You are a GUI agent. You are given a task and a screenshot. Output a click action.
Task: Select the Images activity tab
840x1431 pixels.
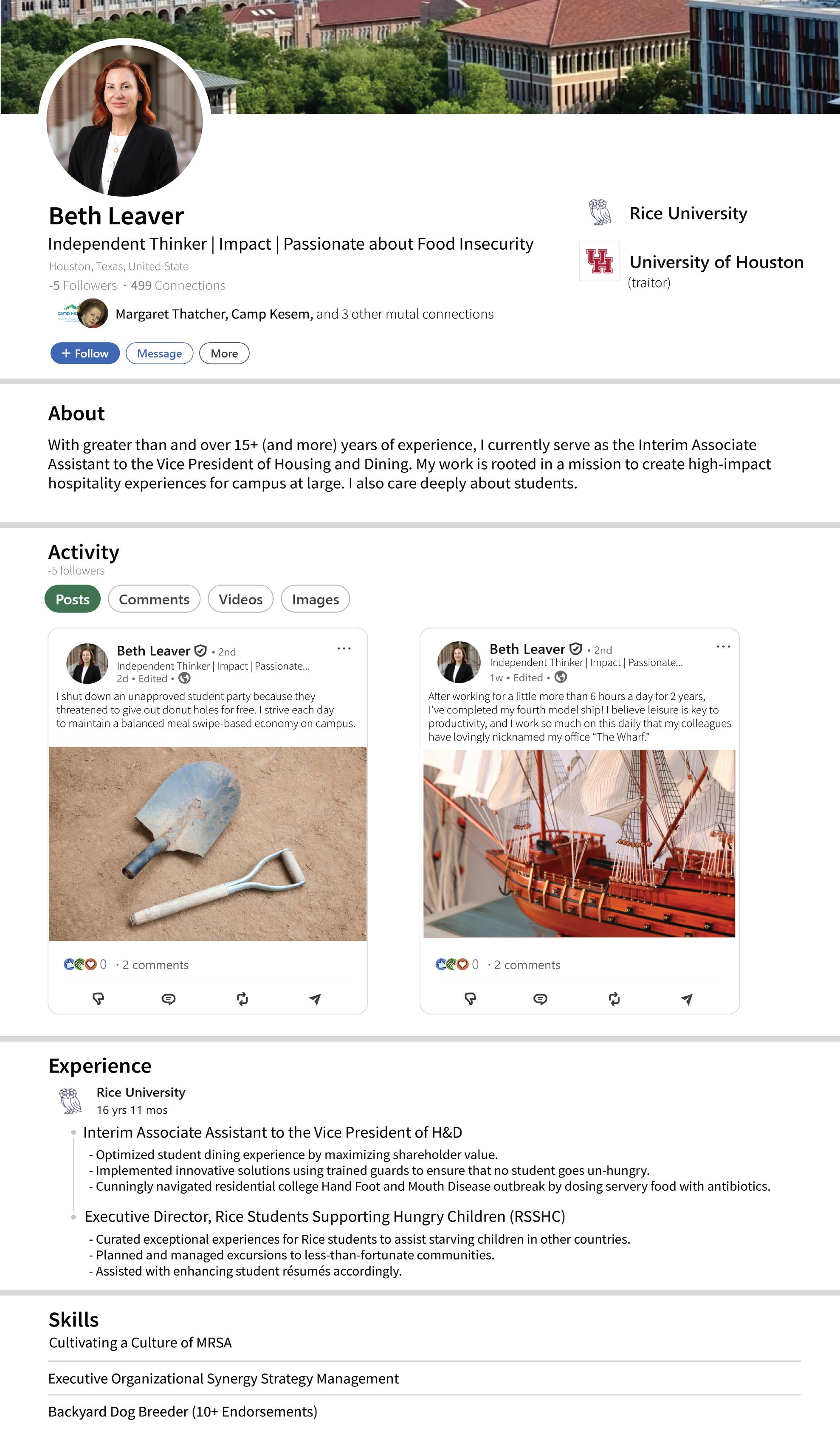[315, 599]
